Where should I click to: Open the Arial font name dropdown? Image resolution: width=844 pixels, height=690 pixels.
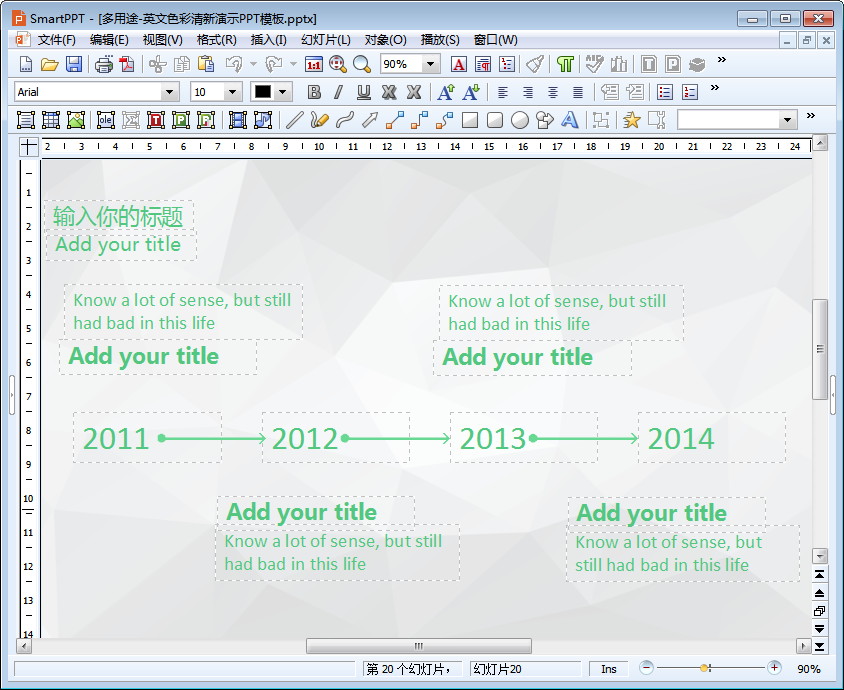pyautogui.click(x=170, y=92)
